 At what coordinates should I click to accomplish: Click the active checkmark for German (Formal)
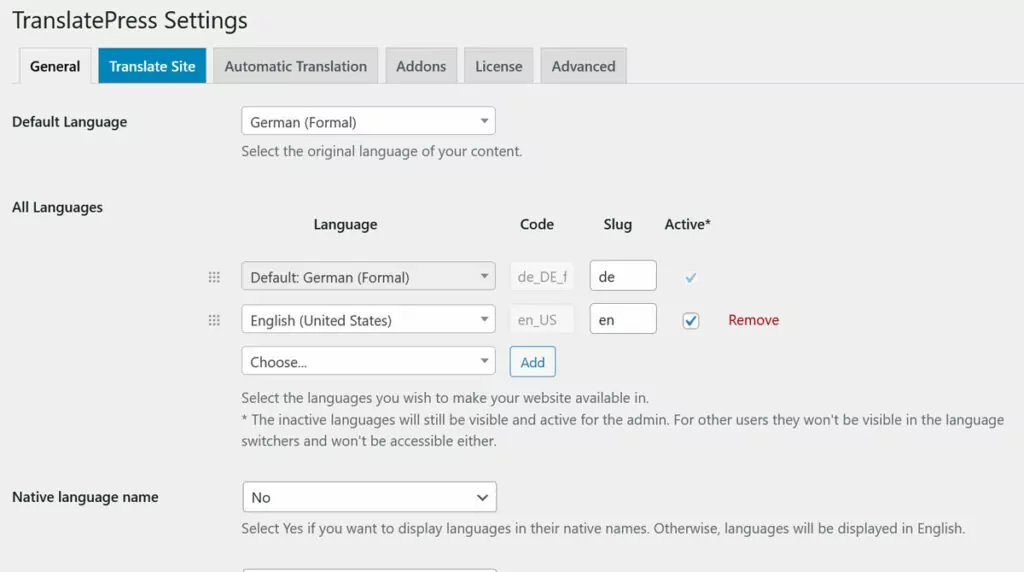point(690,278)
